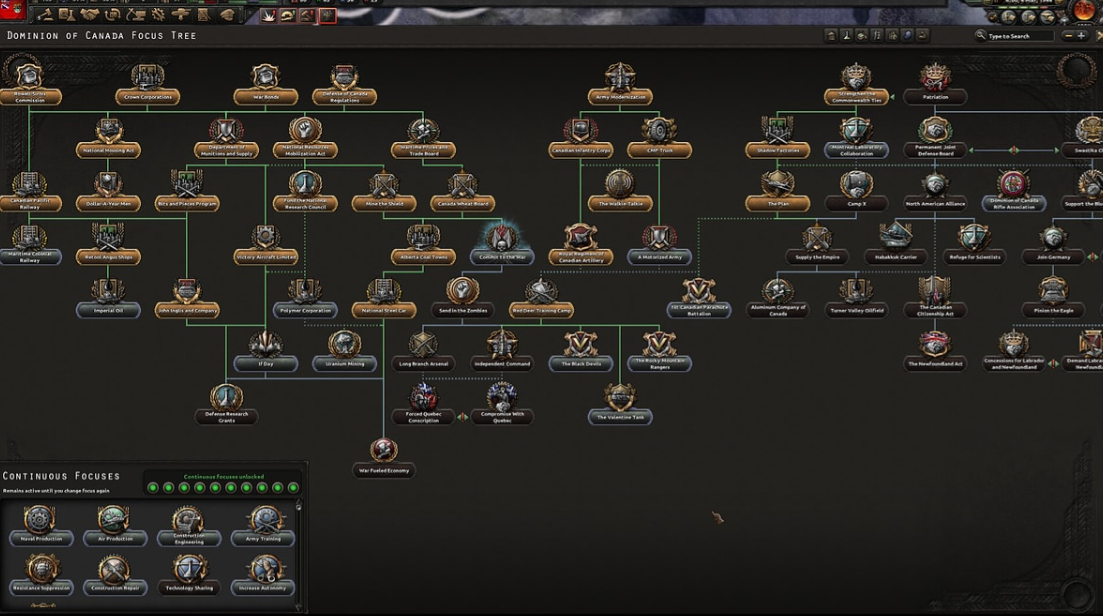The image size is (1103, 616).
Task: Toggle the blue helmet focus filter
Action: tap(907, 35)
